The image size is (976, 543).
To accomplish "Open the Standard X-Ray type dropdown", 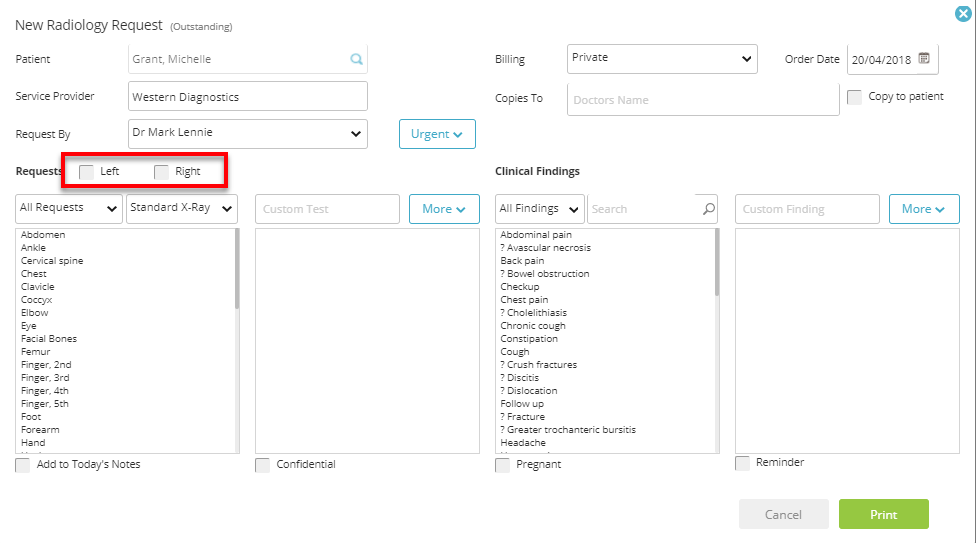I will (182, 209).
